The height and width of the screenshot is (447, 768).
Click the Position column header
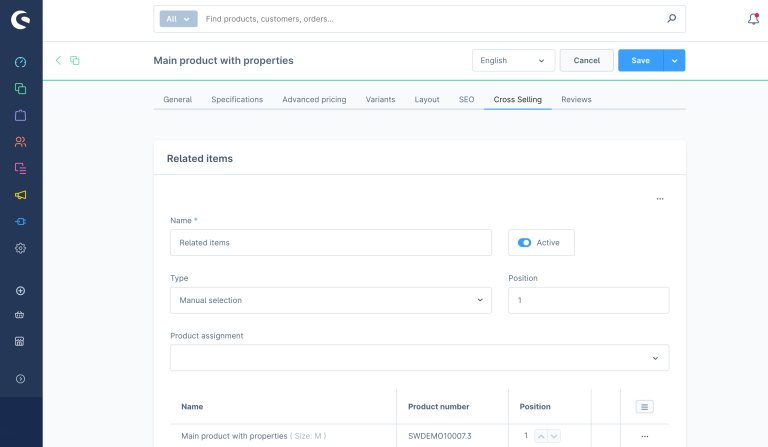click(535, 406)
